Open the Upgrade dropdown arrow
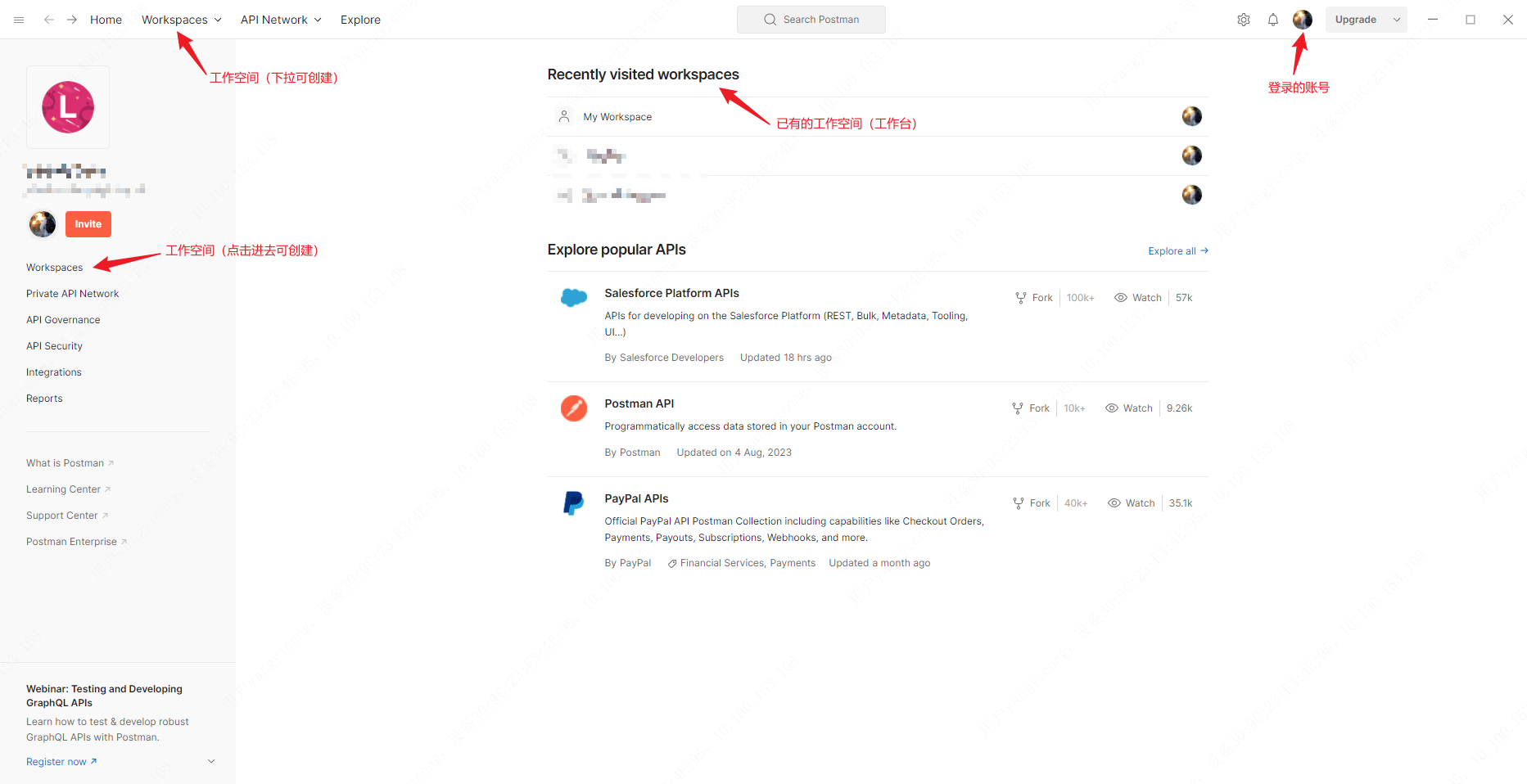The image size is (1527, 784). click(1397, 20)
